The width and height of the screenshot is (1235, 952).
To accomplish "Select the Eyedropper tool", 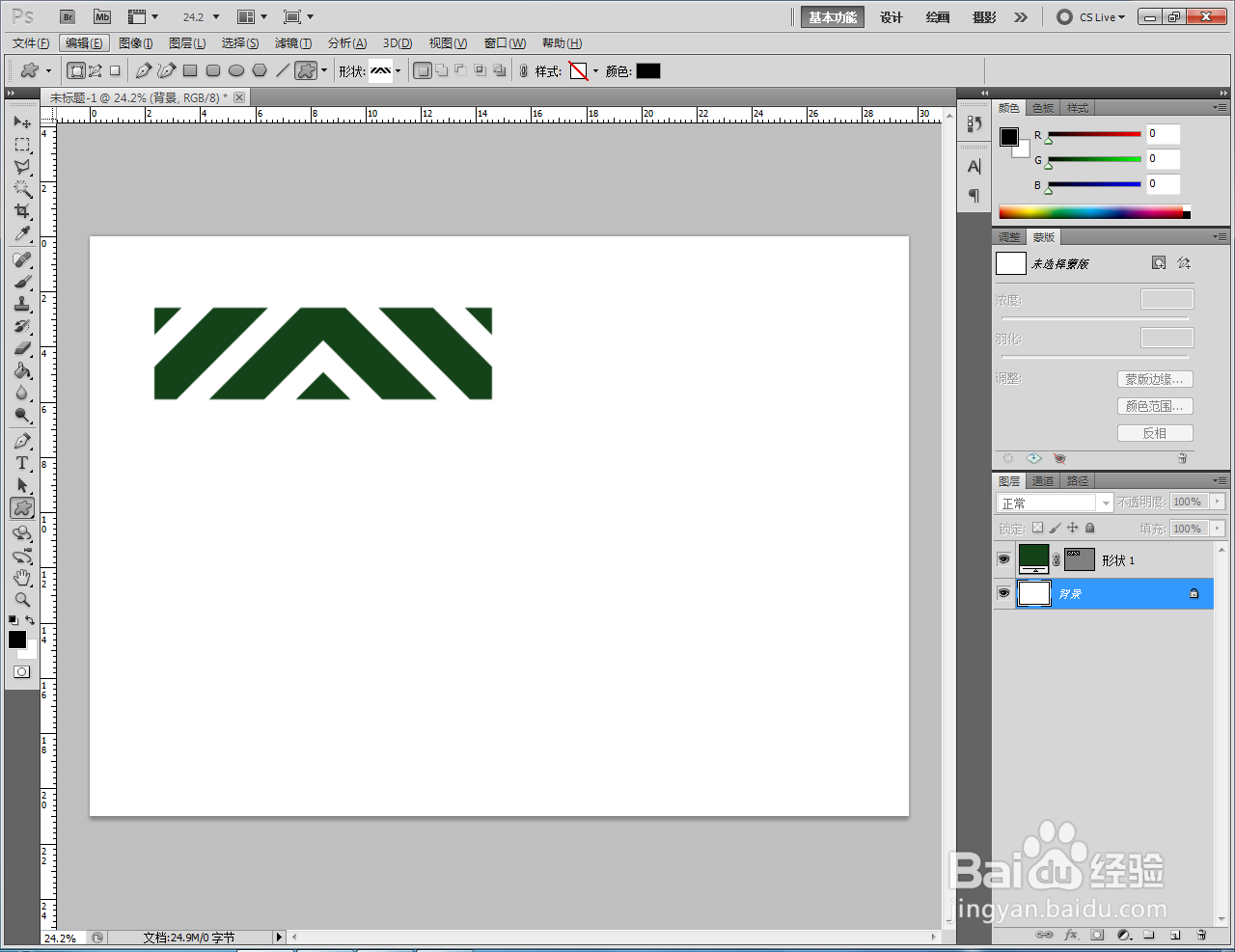I will (22, 233).
